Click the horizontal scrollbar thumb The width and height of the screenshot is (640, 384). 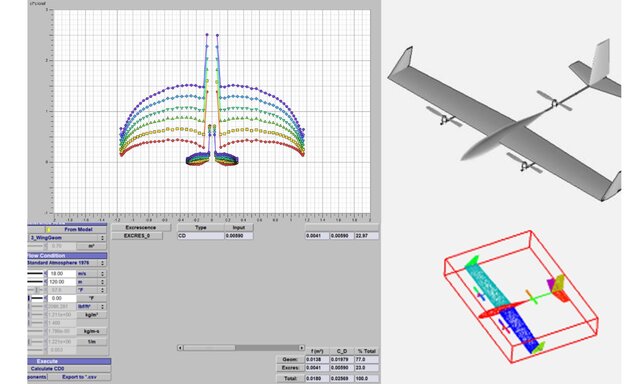click(209, 348)
